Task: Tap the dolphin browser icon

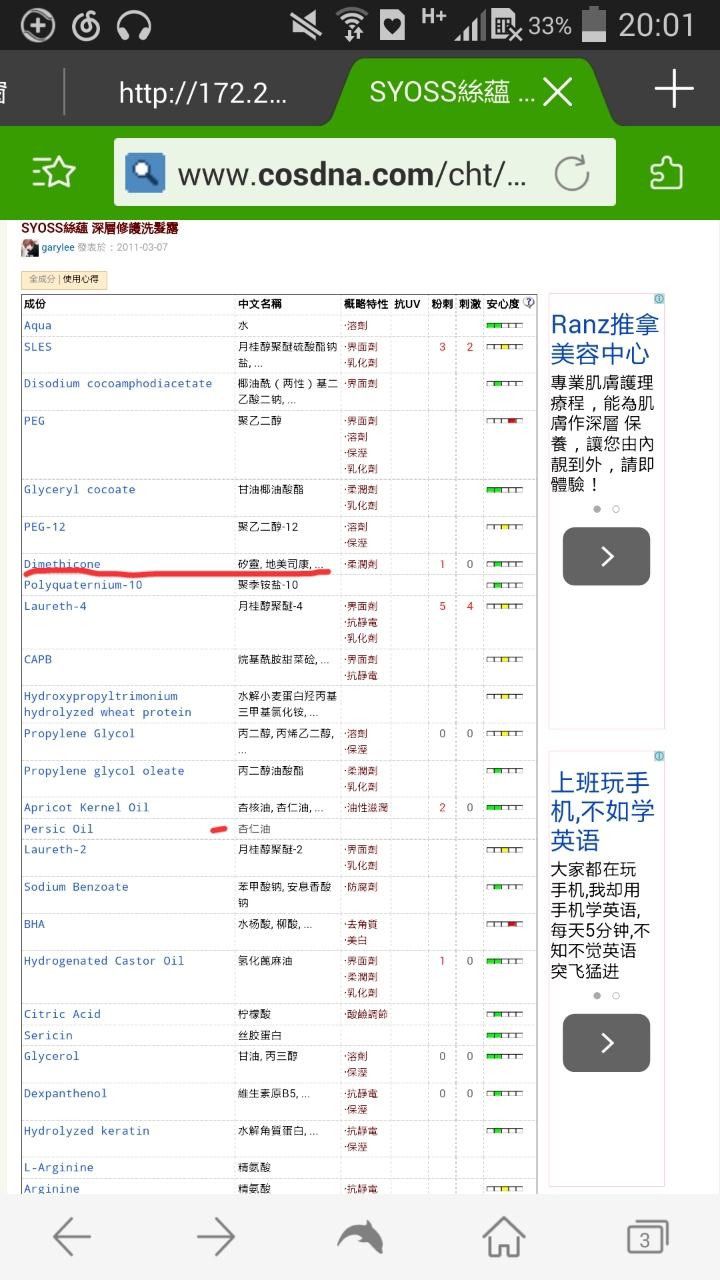Action: point(360,1238)
